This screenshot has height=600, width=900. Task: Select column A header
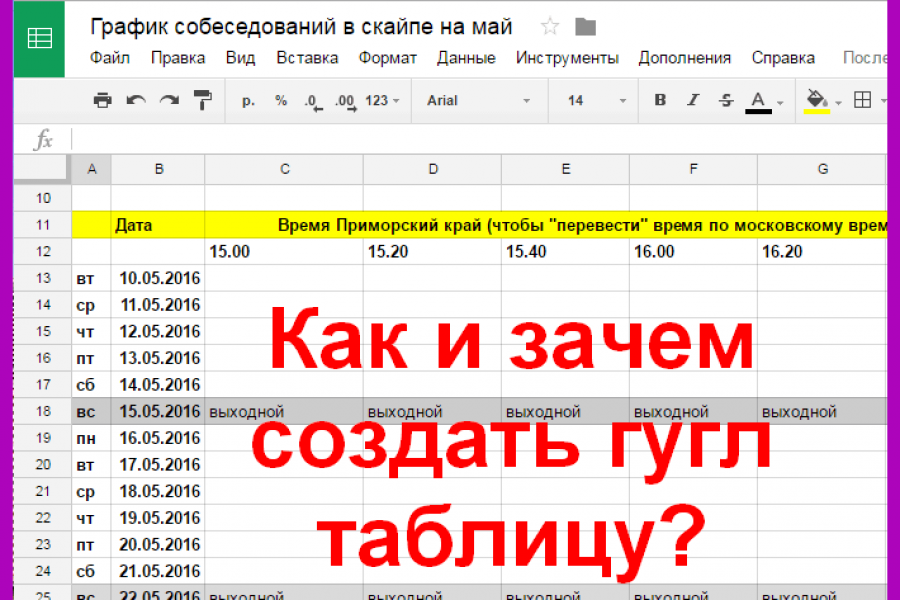pos(91,169)
